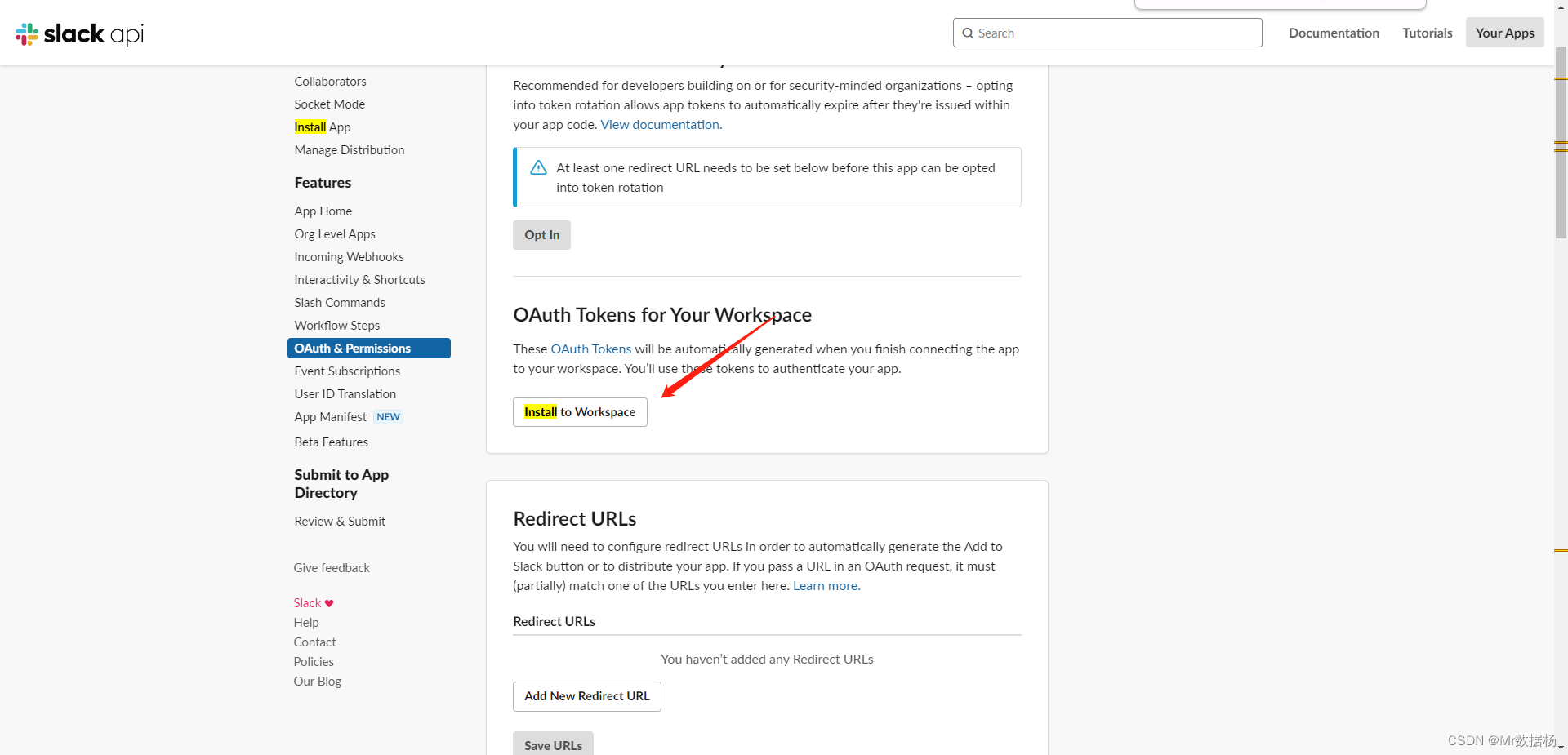Viewport: 1568px width, 755px height.
Task: Open Incoming Webhooks
Action: click(349, 257)
